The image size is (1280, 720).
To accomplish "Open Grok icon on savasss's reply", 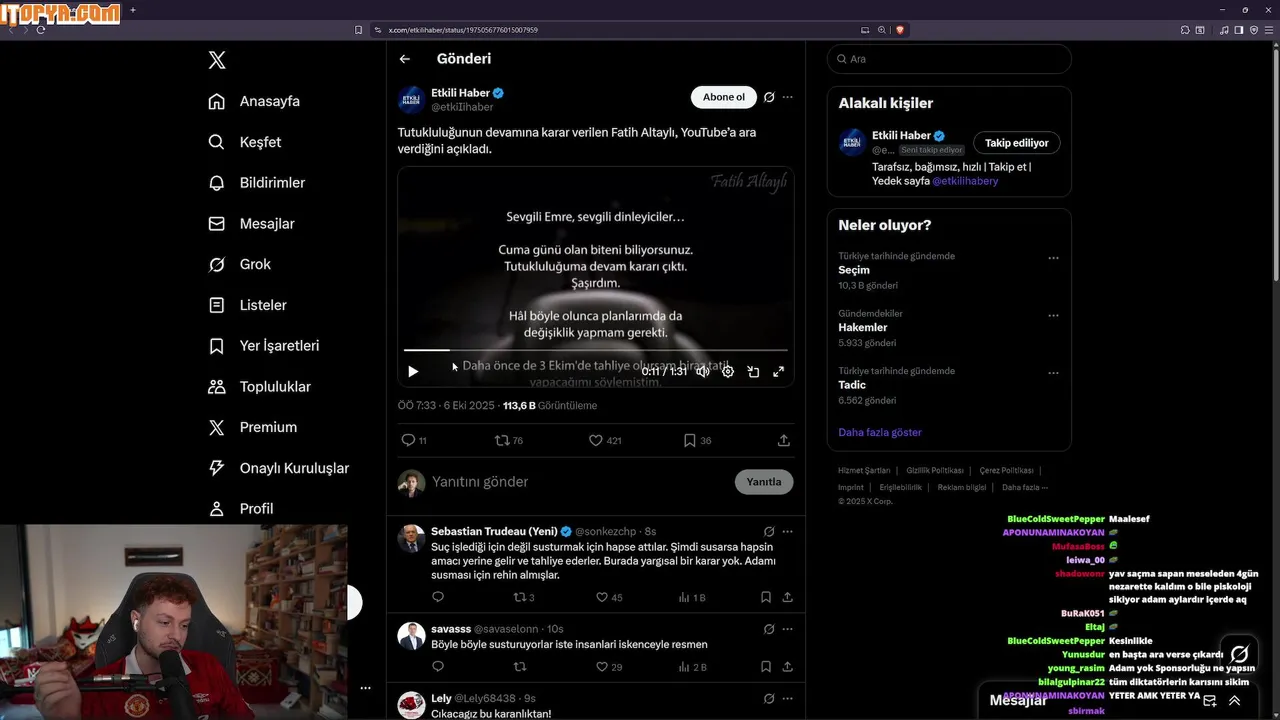I will click(769, 629).
